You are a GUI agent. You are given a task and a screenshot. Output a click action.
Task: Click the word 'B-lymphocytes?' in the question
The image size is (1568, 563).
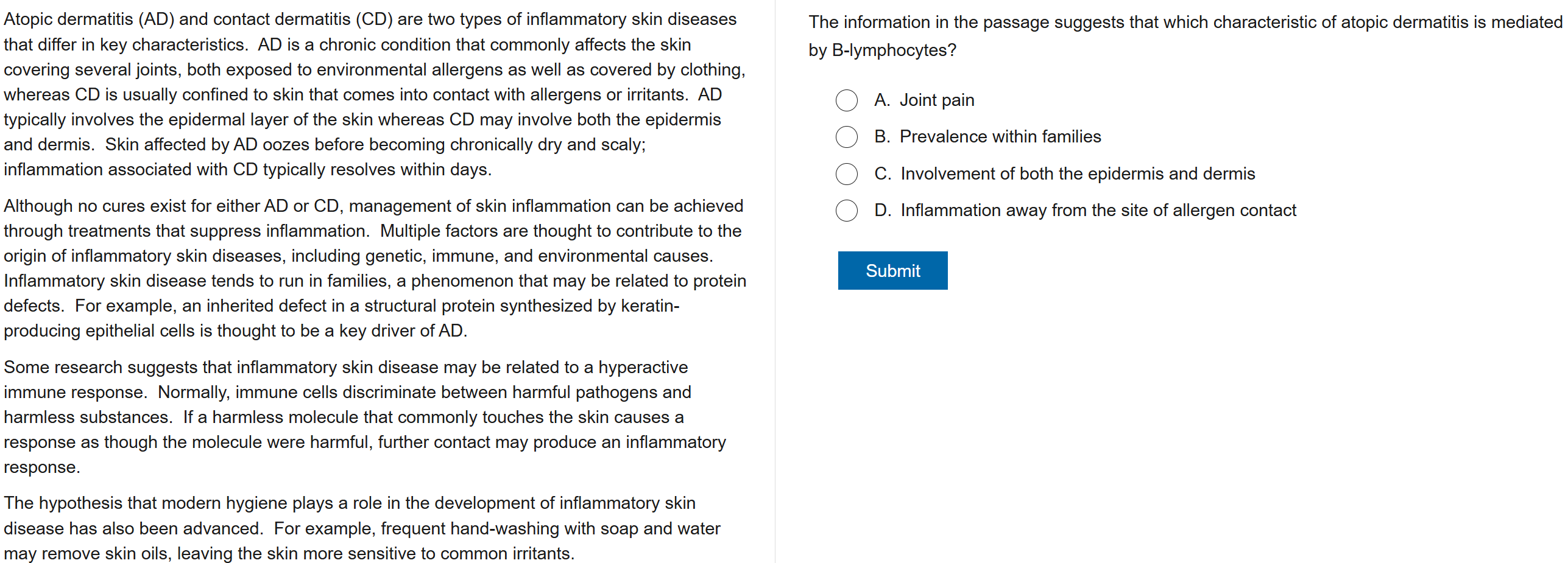click(x=894, y=51)
